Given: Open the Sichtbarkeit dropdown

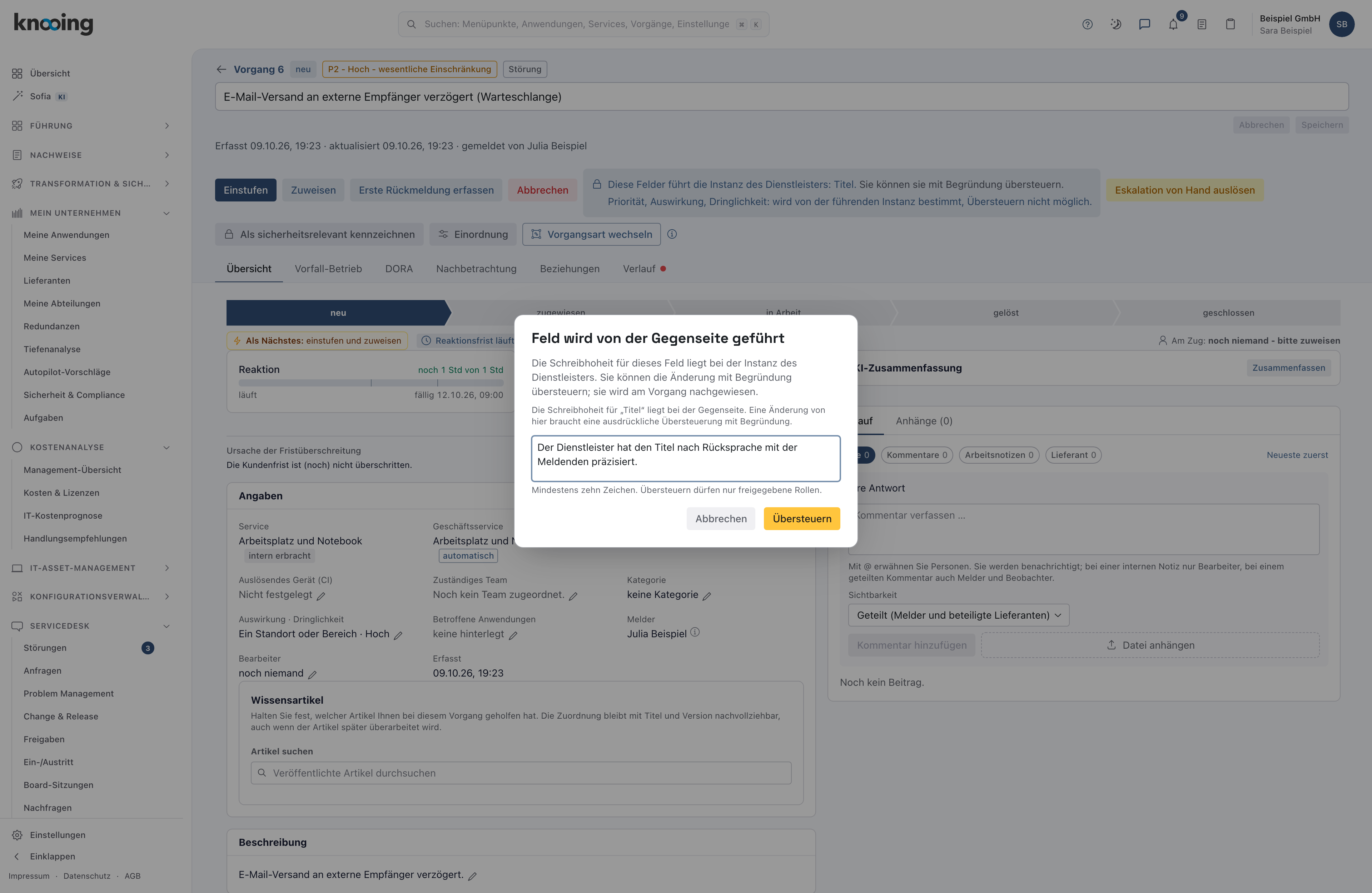Looking at the screenshot, I should pyautogui.click(x=958, y=615).
